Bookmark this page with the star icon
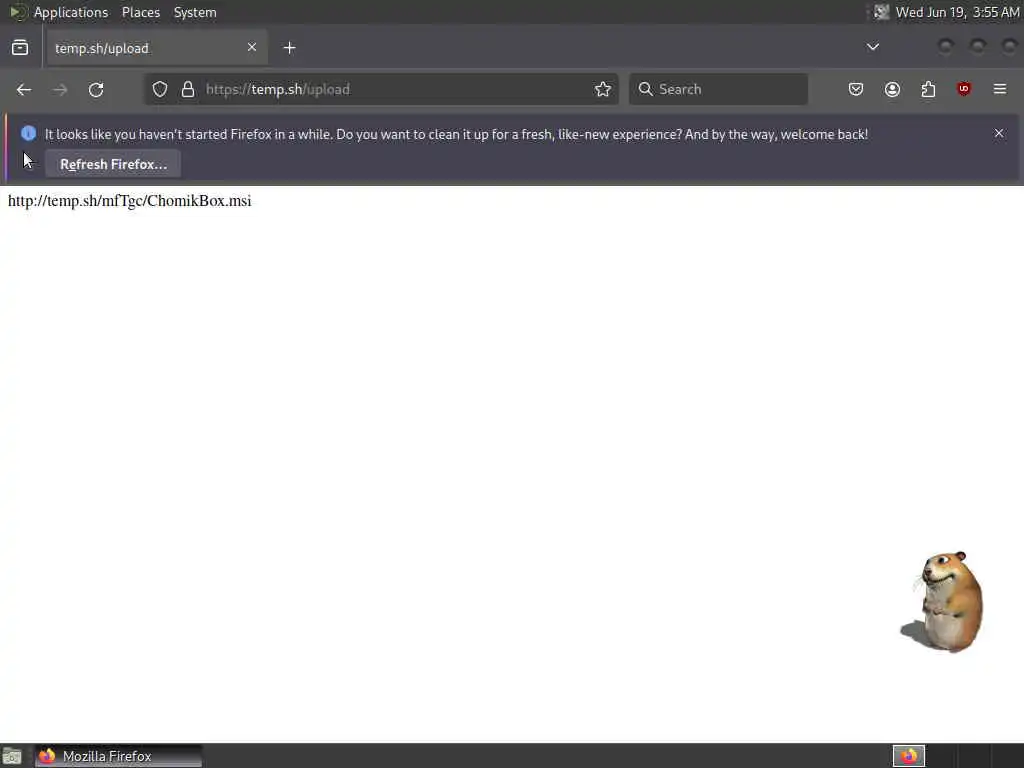This screenshot has height=768, width=1024. click(x=603, y=89)
